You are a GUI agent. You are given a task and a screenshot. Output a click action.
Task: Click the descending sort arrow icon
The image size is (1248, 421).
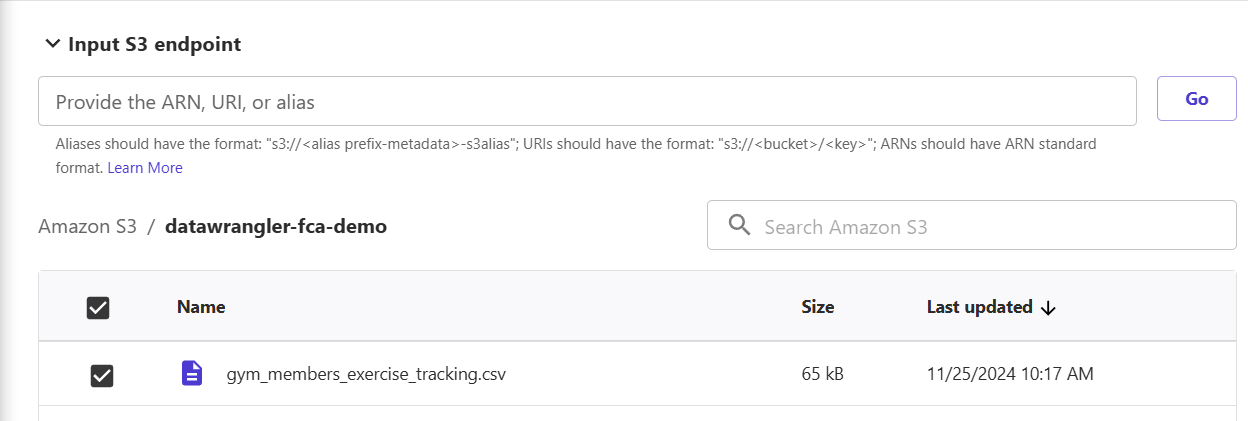1048,308
